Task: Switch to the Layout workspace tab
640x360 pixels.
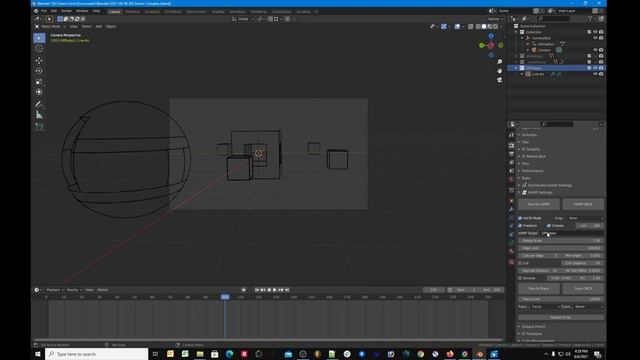Action: [x=115, y=12]
